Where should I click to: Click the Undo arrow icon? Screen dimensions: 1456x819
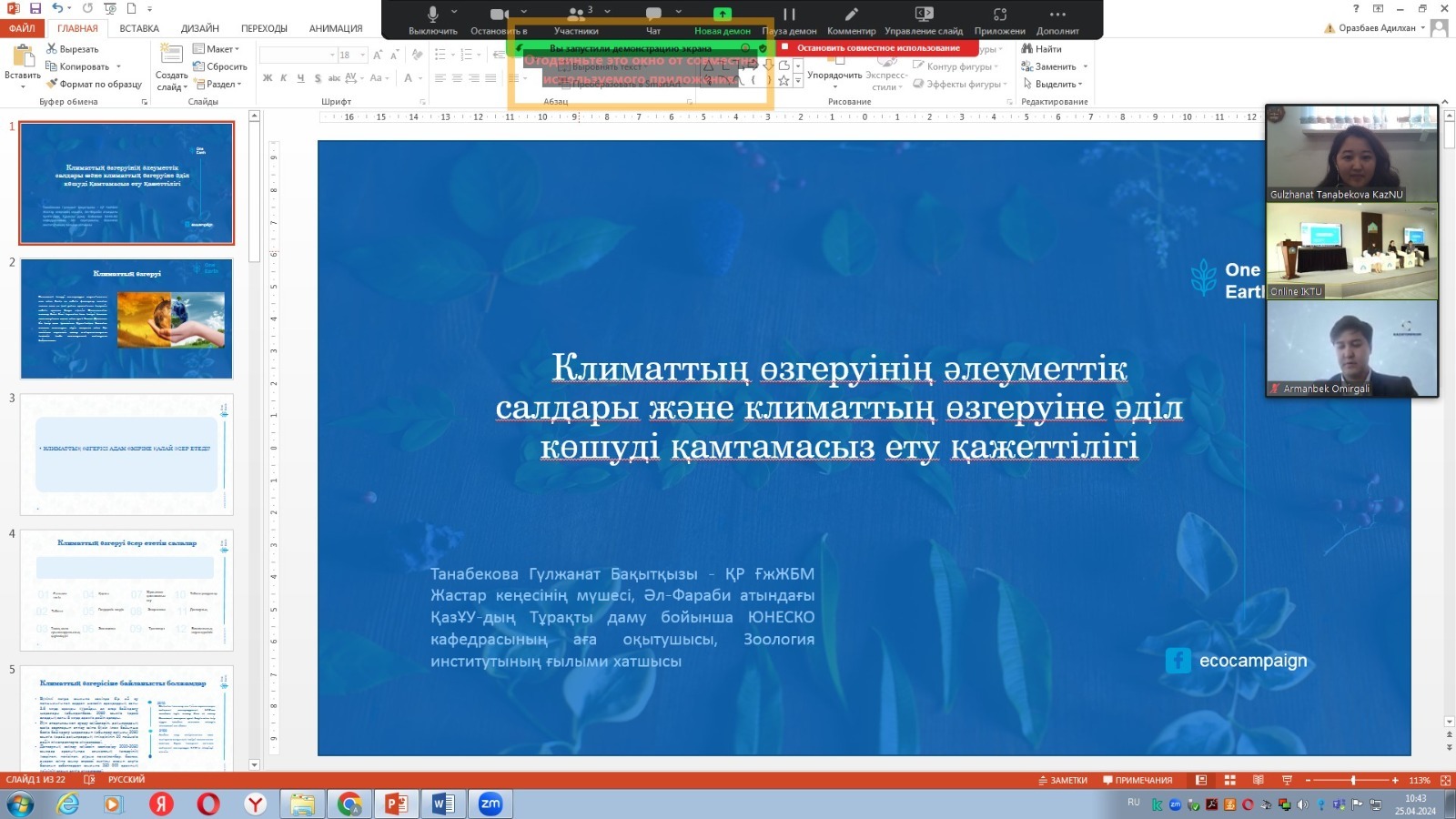pos(57,8)
